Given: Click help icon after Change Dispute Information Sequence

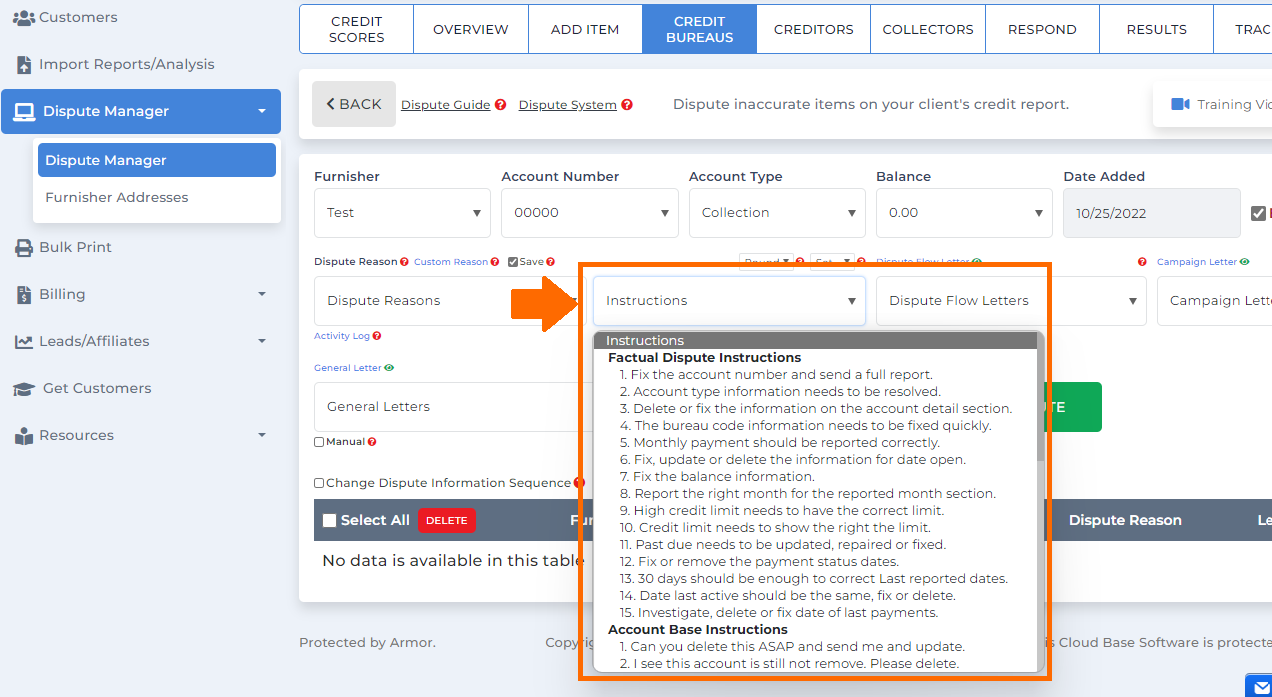Looking at the screenshot, I should tap(578, 483).
